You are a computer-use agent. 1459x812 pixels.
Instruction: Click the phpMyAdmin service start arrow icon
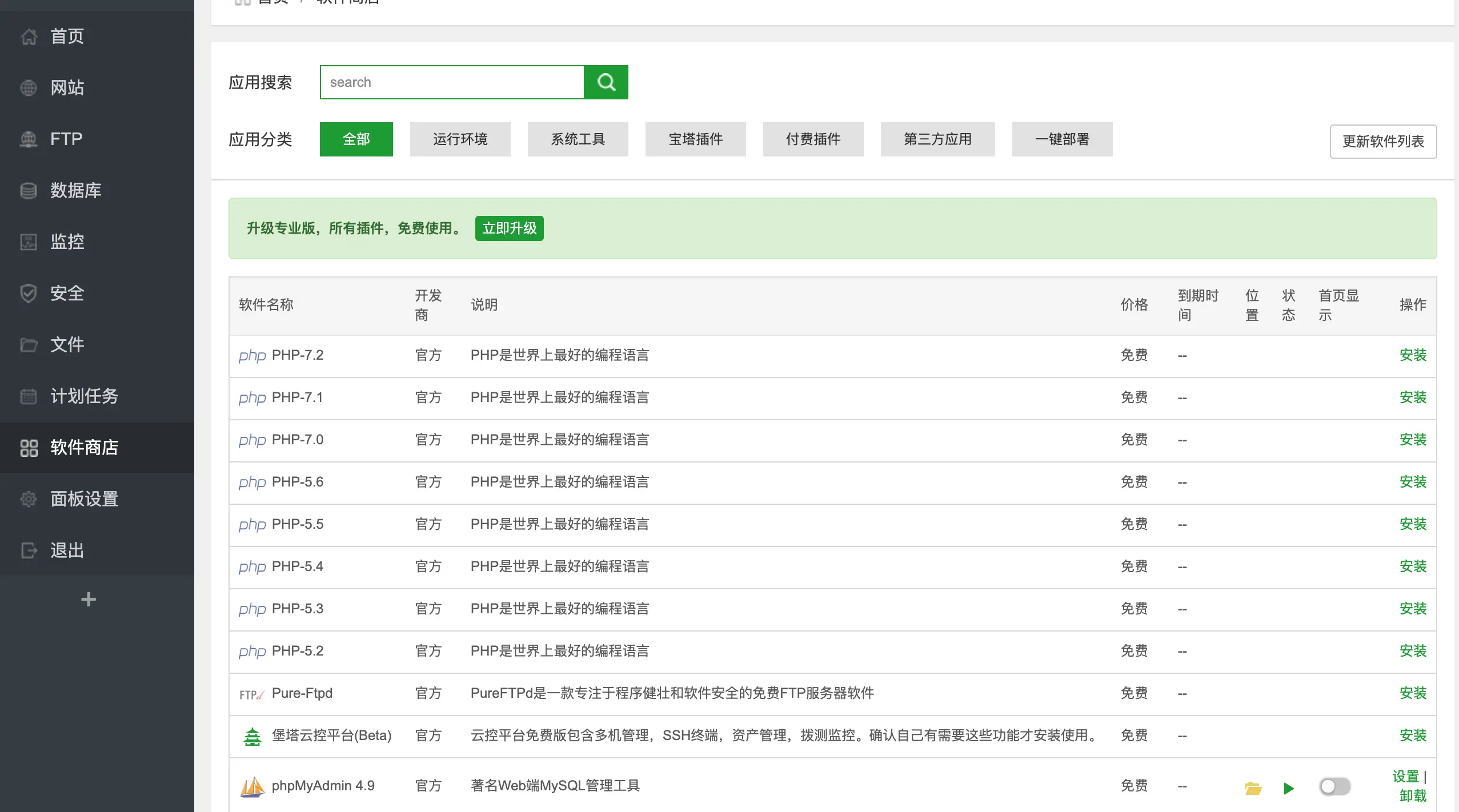point(1288,787)
